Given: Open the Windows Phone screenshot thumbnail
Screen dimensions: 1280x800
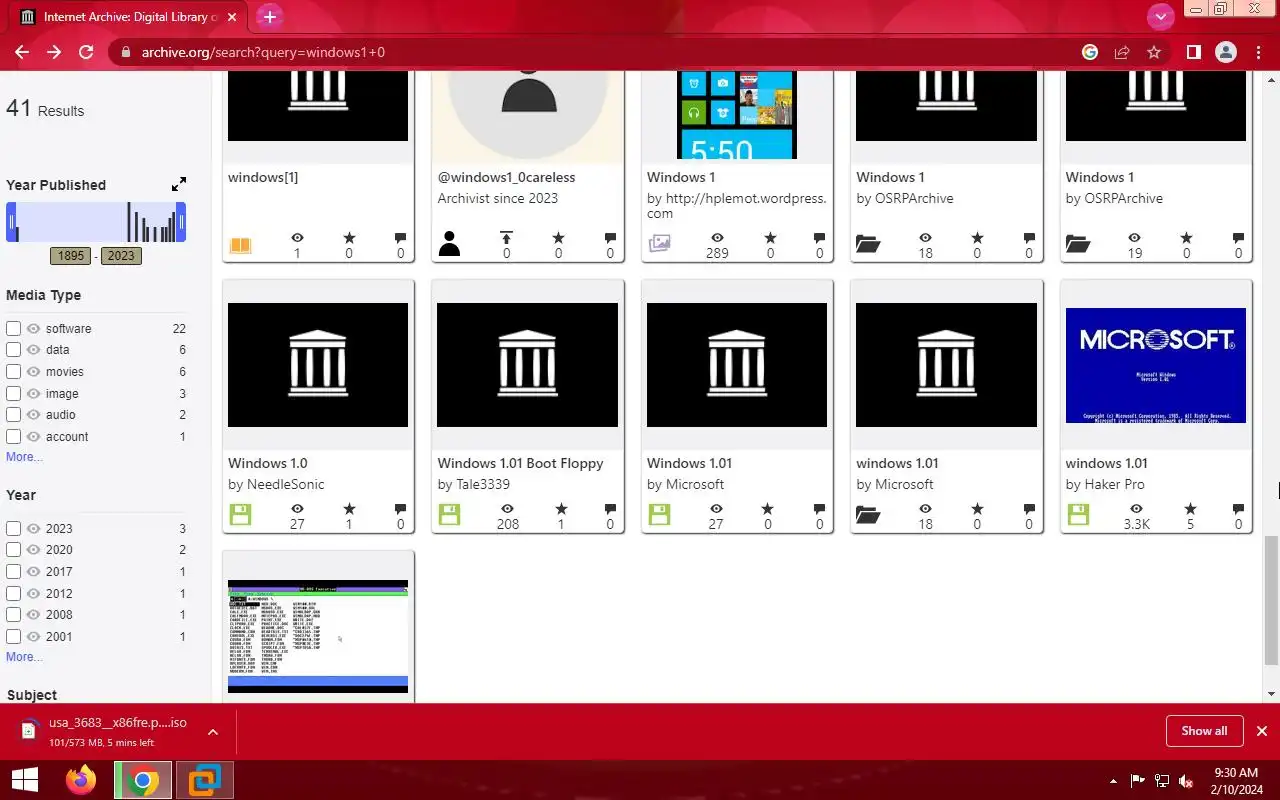Looking at the screenshot, I should pos(737,114).
